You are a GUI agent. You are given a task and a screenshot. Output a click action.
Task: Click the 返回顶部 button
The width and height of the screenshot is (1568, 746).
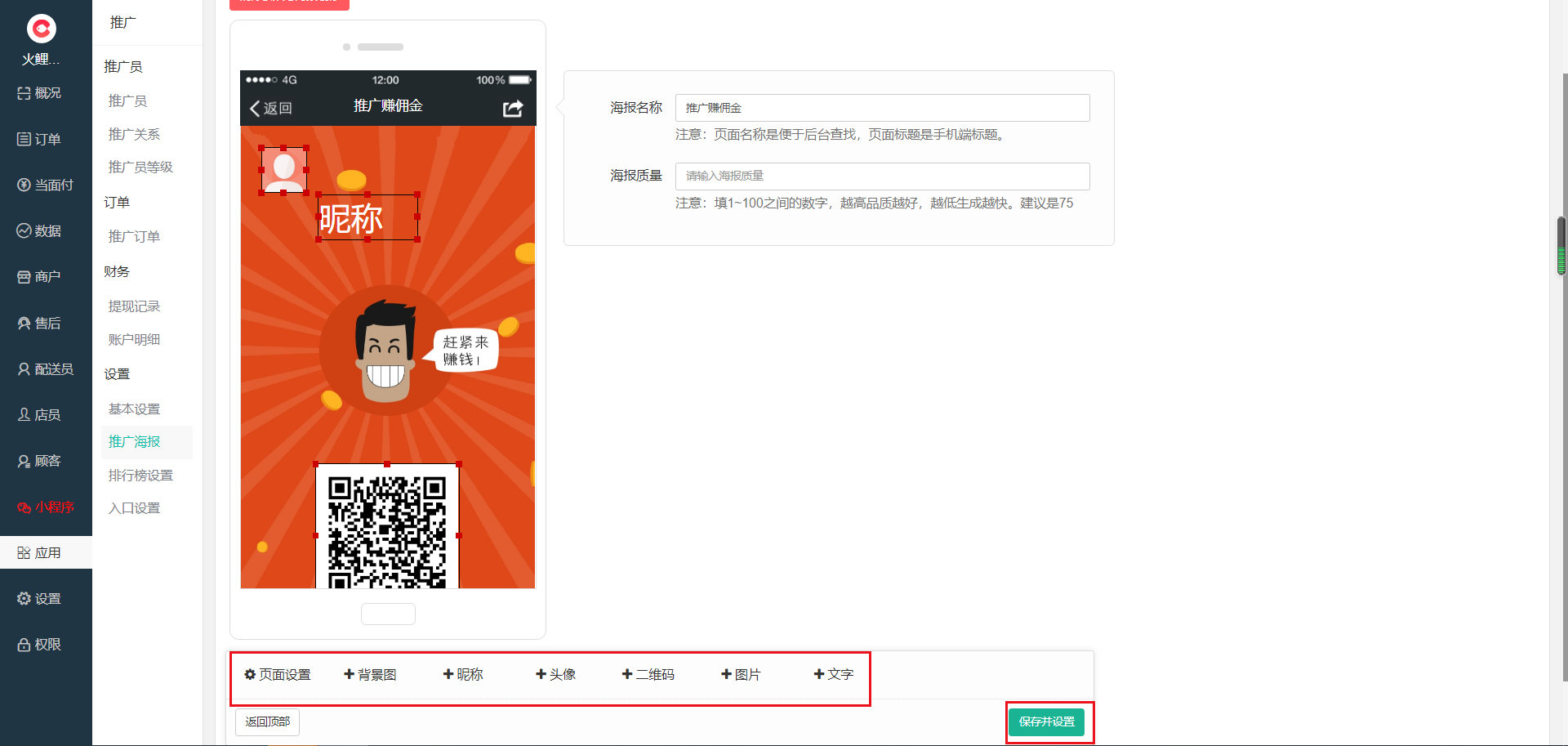click(268, 722)
